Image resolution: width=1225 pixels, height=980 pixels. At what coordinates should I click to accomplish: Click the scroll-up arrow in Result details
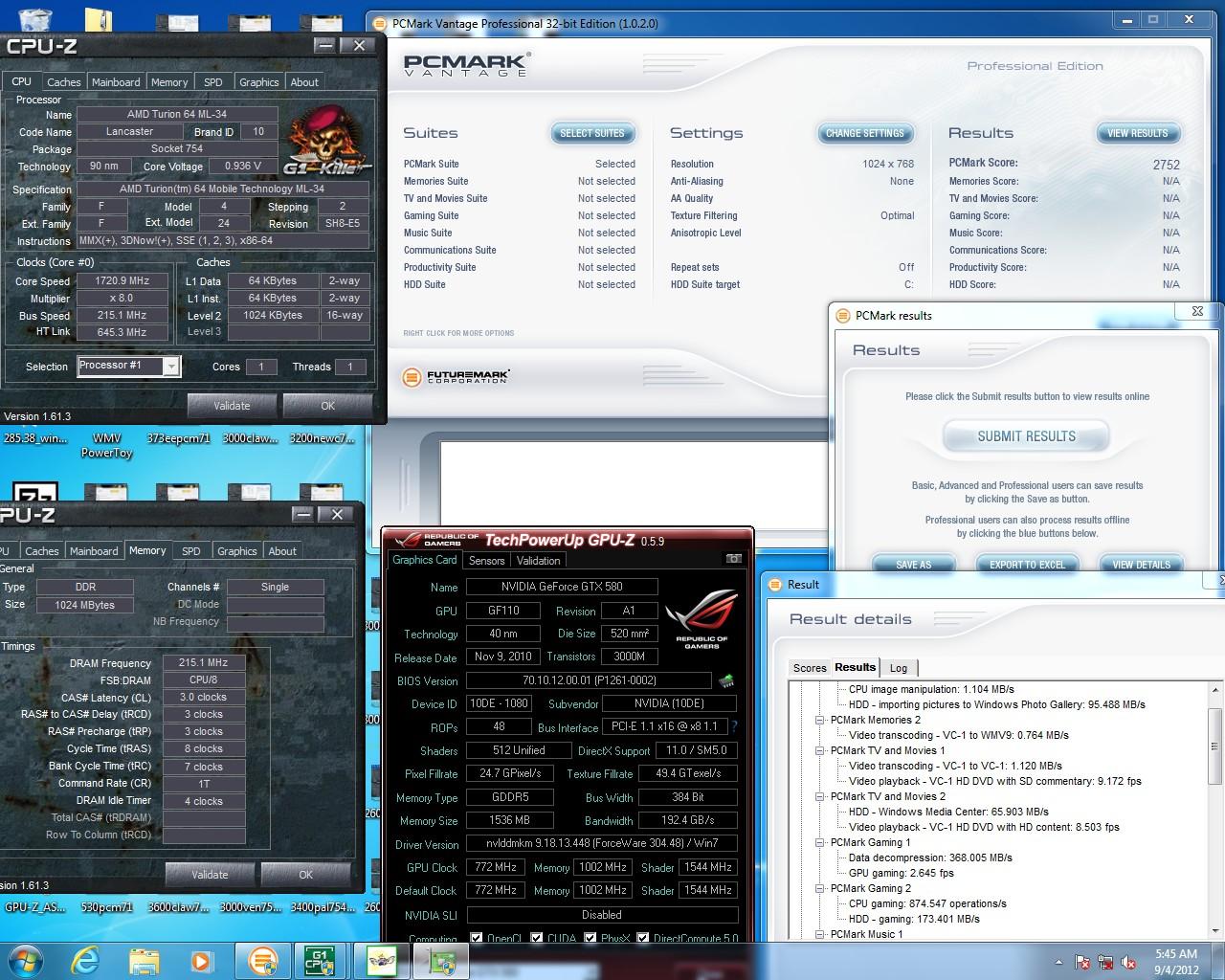click(x=1215, y=689)
